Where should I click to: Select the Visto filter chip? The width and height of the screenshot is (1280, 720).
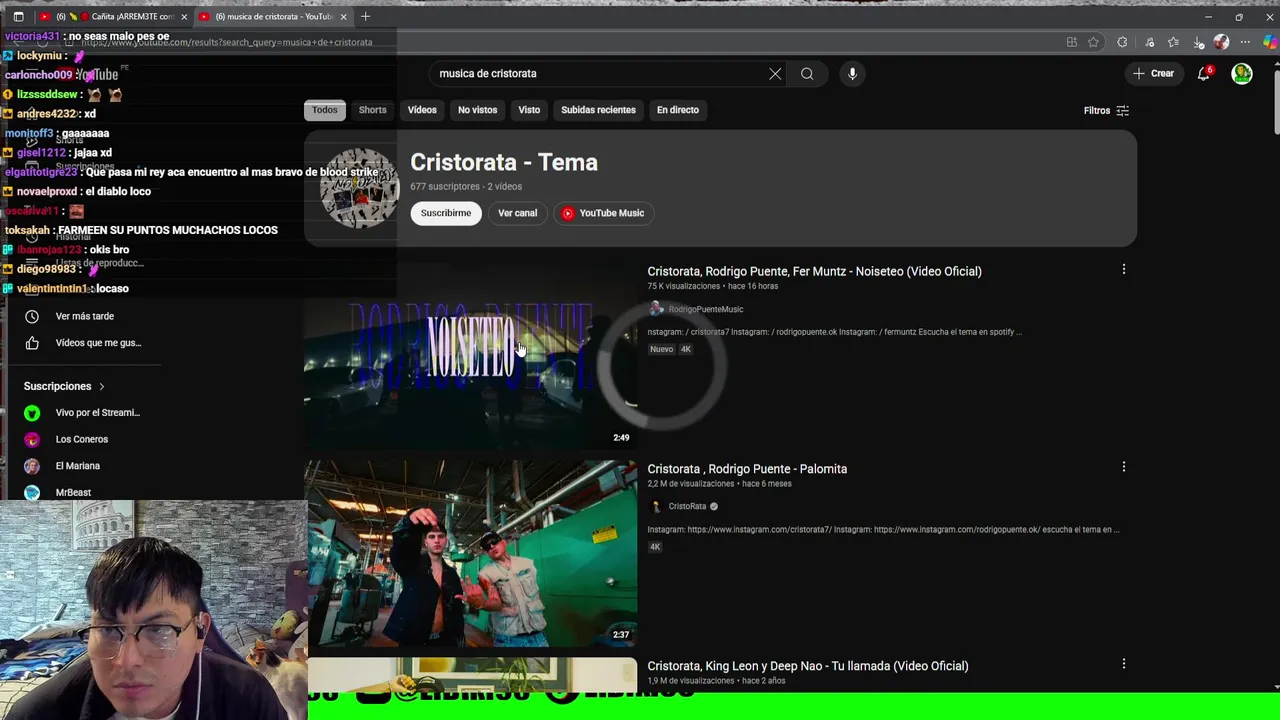(529, 110)
